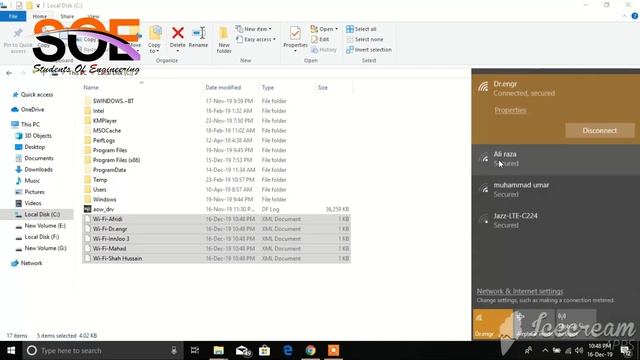Switch to the Share ribbon tab
640x360 pixels.
point(67,16)
